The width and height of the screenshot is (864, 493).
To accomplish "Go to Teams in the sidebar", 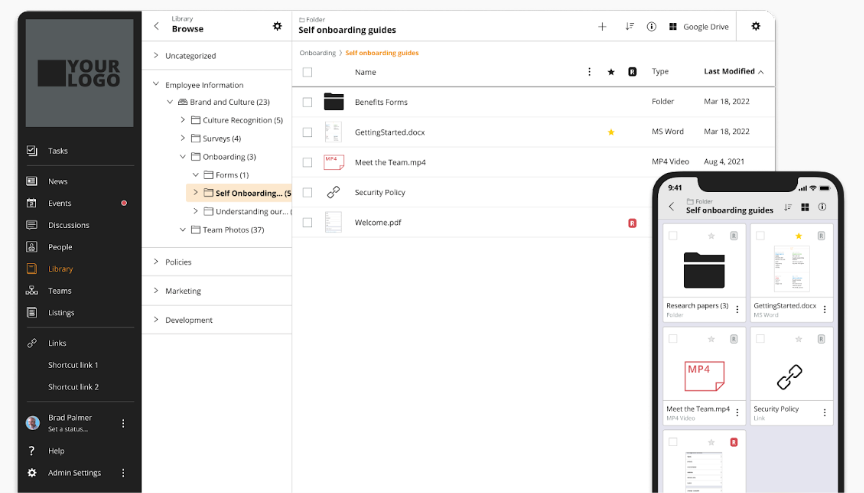I will (x=59, y=291).
